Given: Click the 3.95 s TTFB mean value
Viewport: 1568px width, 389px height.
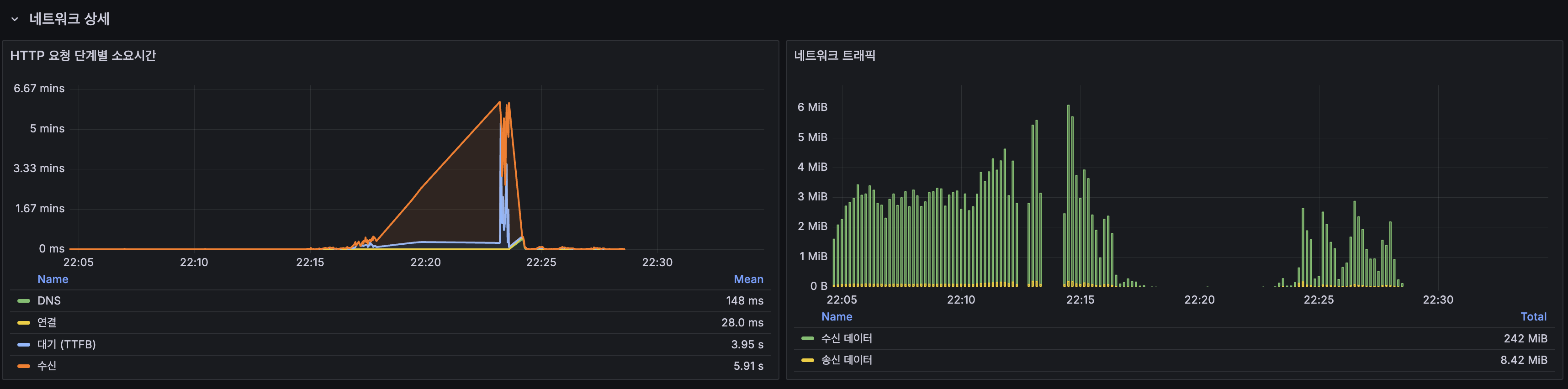Looking at the screenshot, I should click(x=747, y=345).
